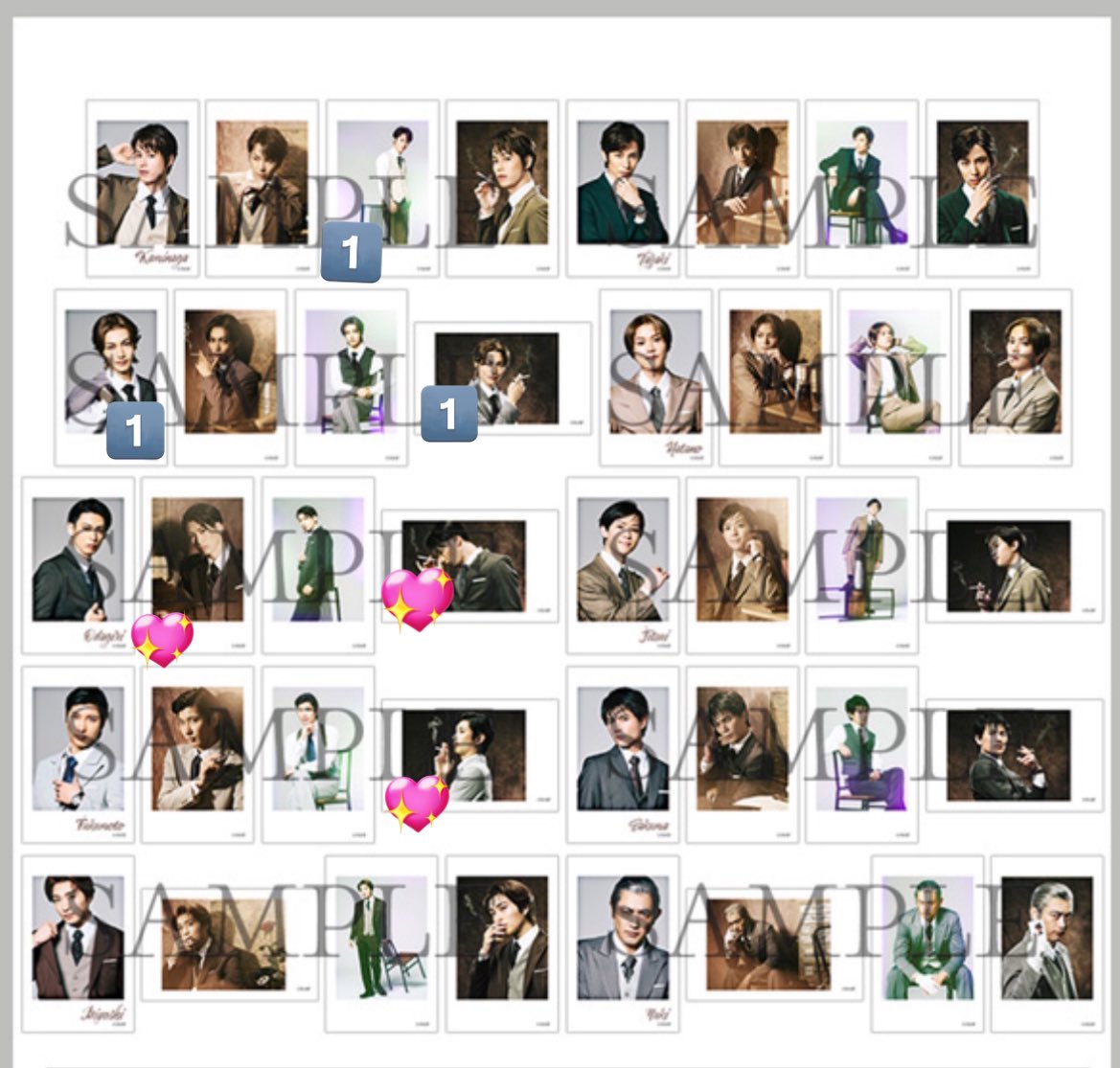This screenshot has height=1068, width=1120.
Task: Pick the card of reclining figure in beige suit
Action: [894, 377]
